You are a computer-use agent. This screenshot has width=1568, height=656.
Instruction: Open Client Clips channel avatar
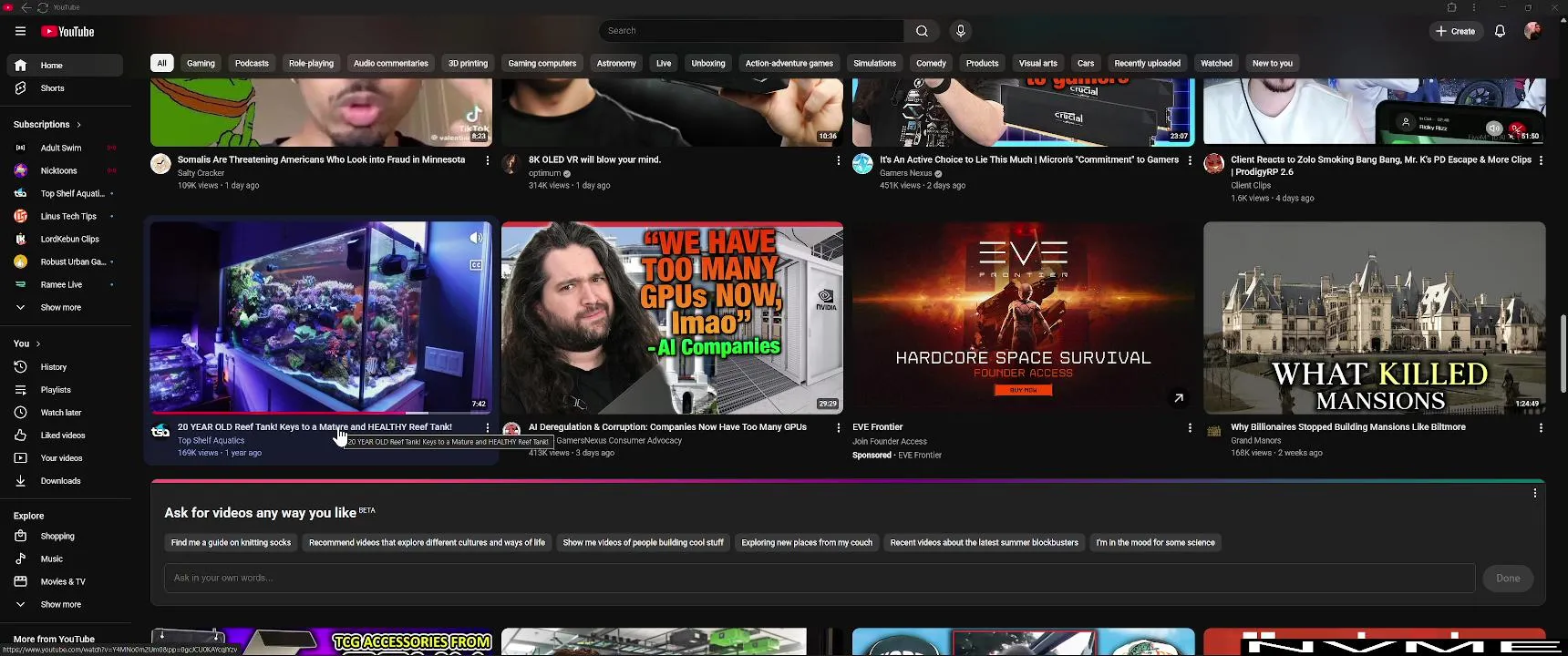coord(1213,164)
